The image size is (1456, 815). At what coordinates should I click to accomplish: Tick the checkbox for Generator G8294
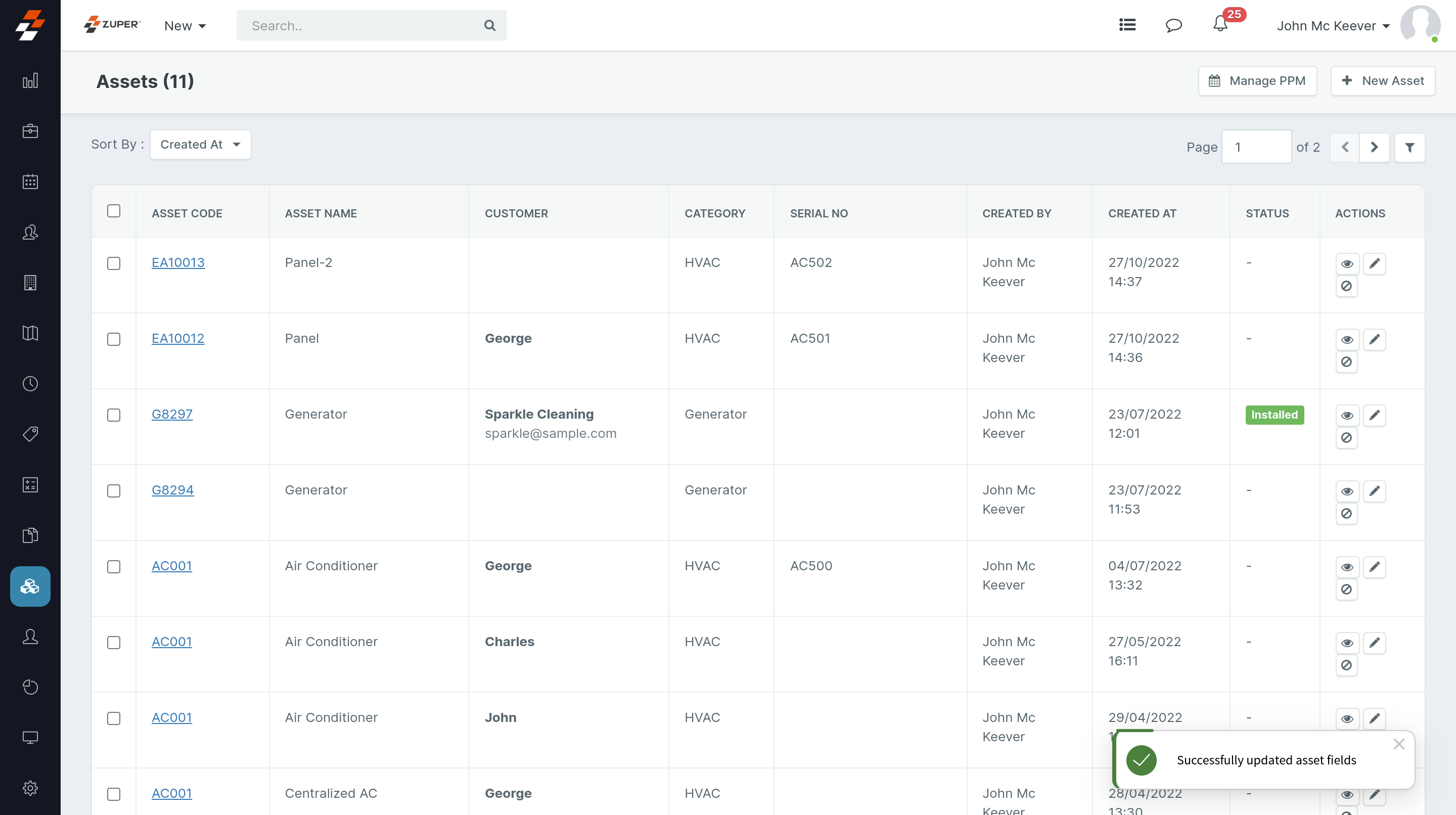pos(114,490)
